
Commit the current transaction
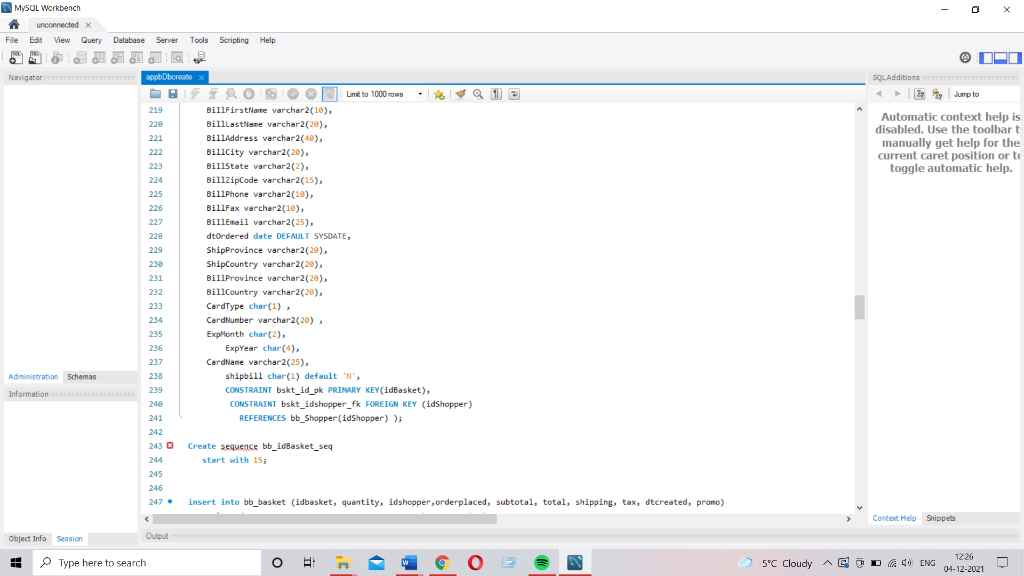pyautogui.click(x=293, y=94)
